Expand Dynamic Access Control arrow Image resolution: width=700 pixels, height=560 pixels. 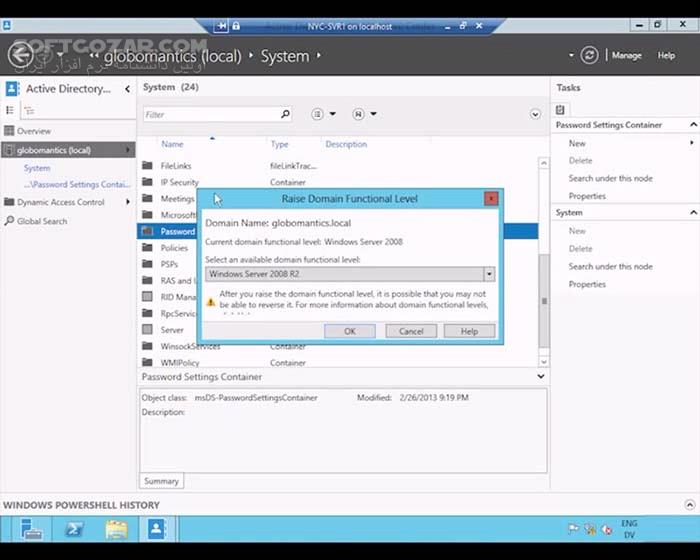(x=128, y=202)
